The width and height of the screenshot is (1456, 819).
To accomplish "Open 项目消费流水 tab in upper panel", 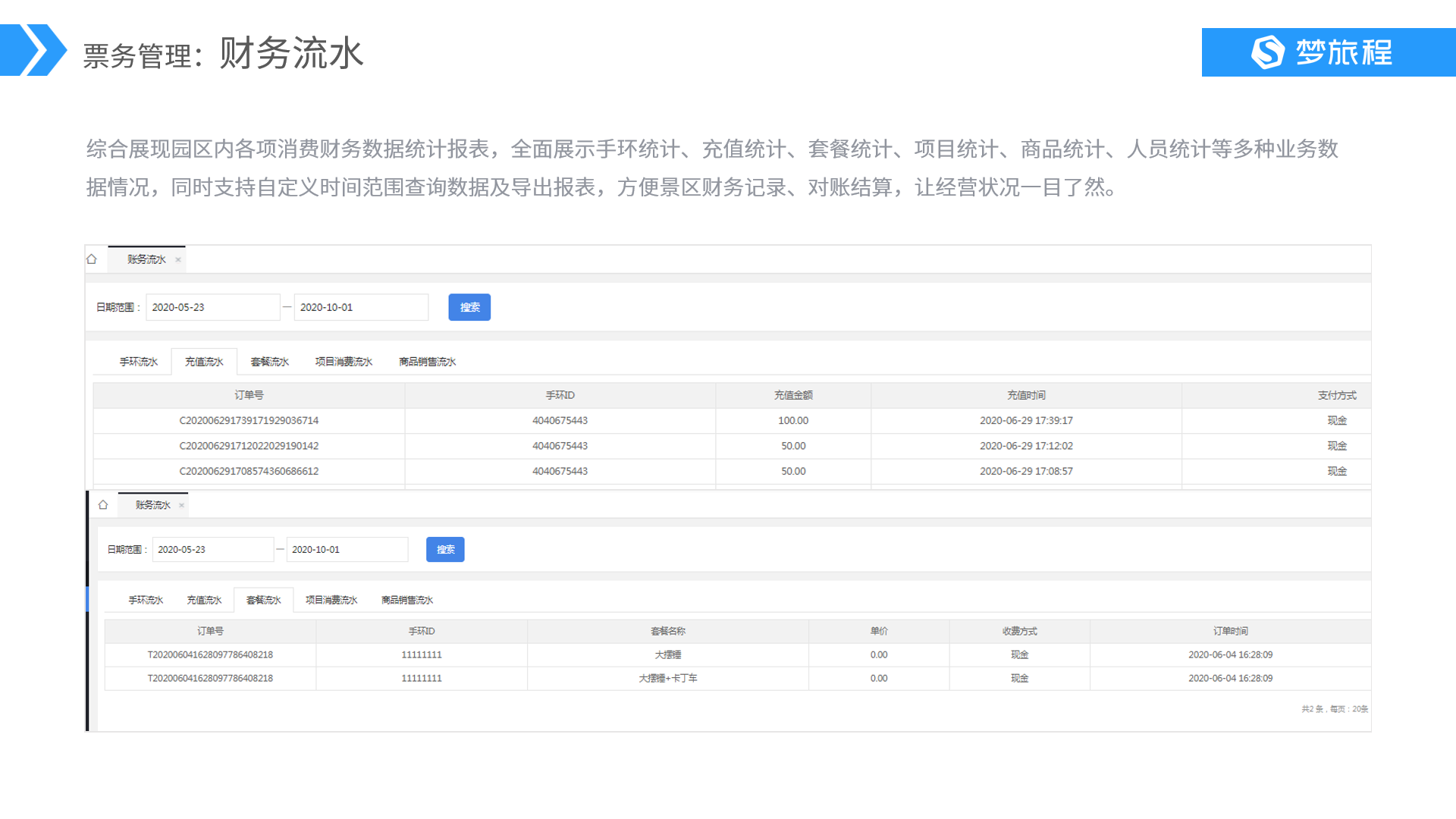I will coord(344,362).
